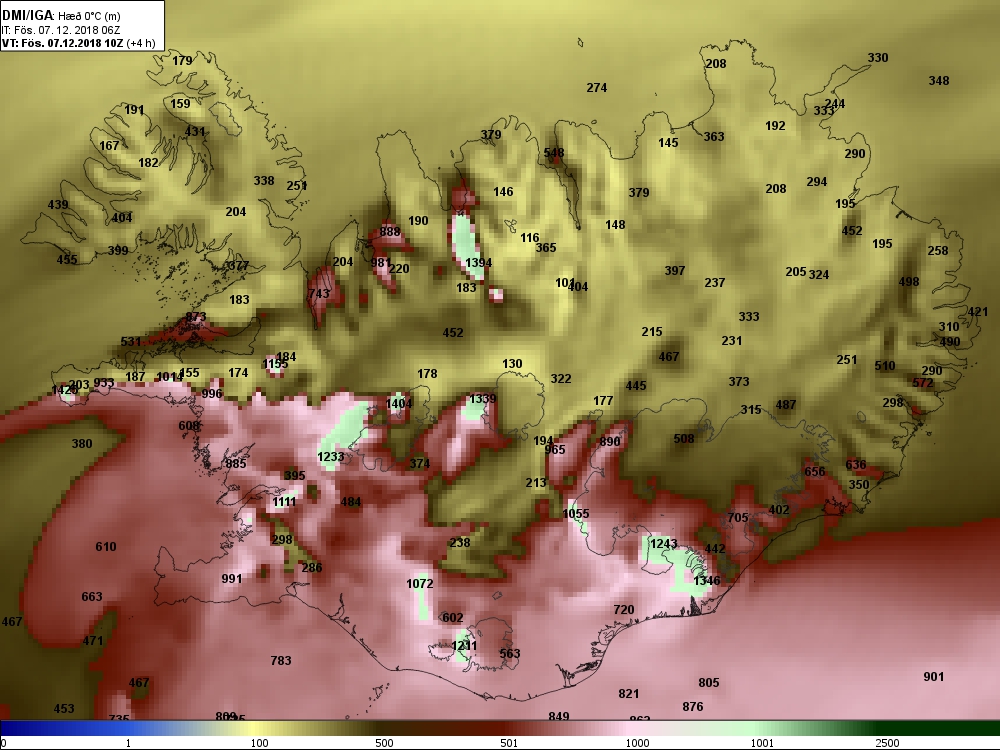Image resolution: width=1000 pixels, height=750 pixels.
Task: Select the map value 380
Action: click(82, 443)
